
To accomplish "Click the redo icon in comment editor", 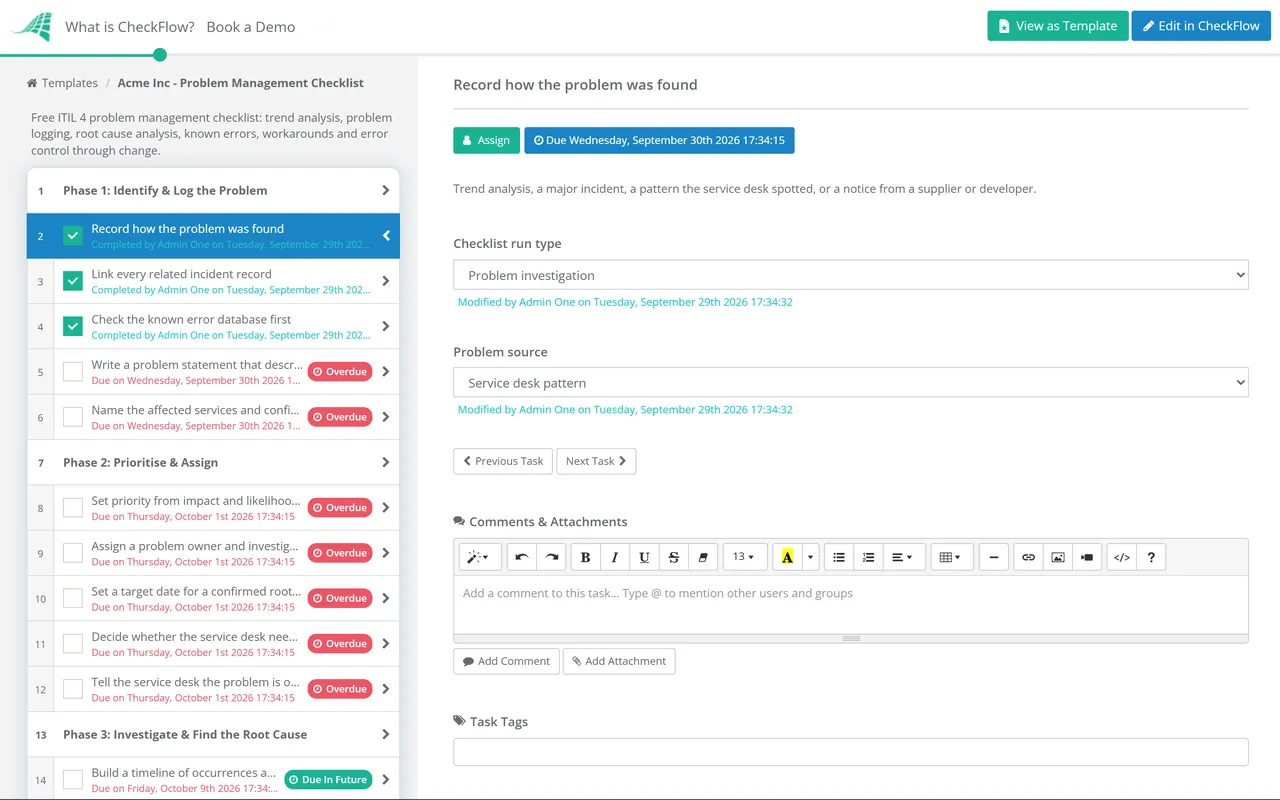I will pyautogui.click(x=551, y=557).
